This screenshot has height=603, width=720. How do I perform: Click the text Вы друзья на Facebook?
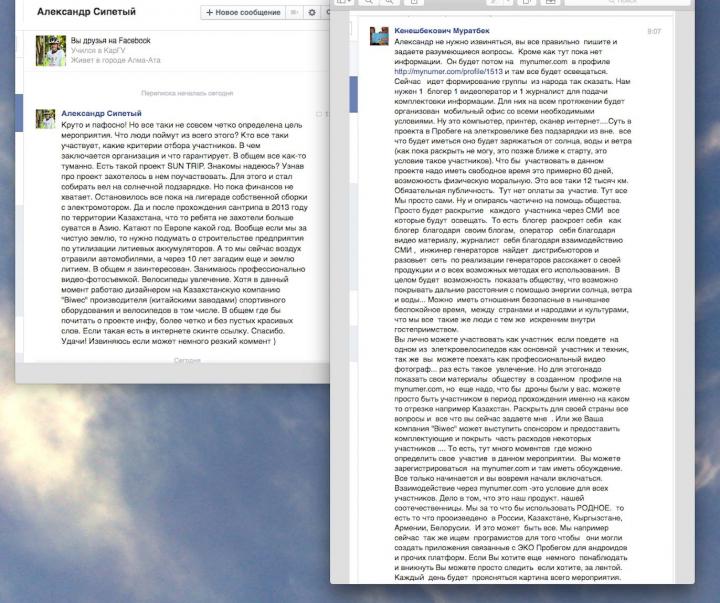click(111, 40)
